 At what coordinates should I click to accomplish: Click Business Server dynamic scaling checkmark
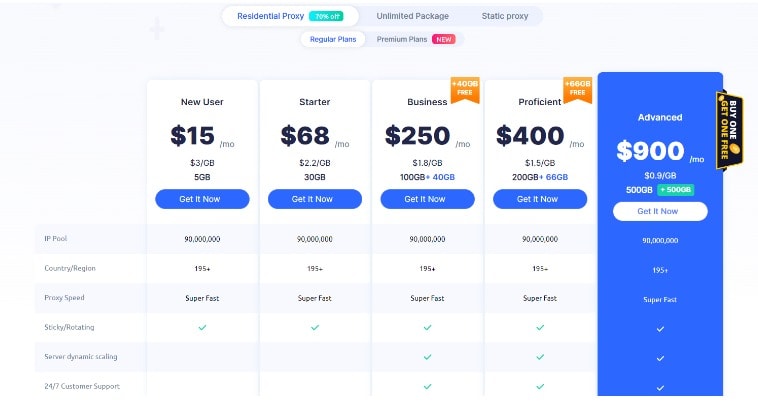[x=427, y=357]
